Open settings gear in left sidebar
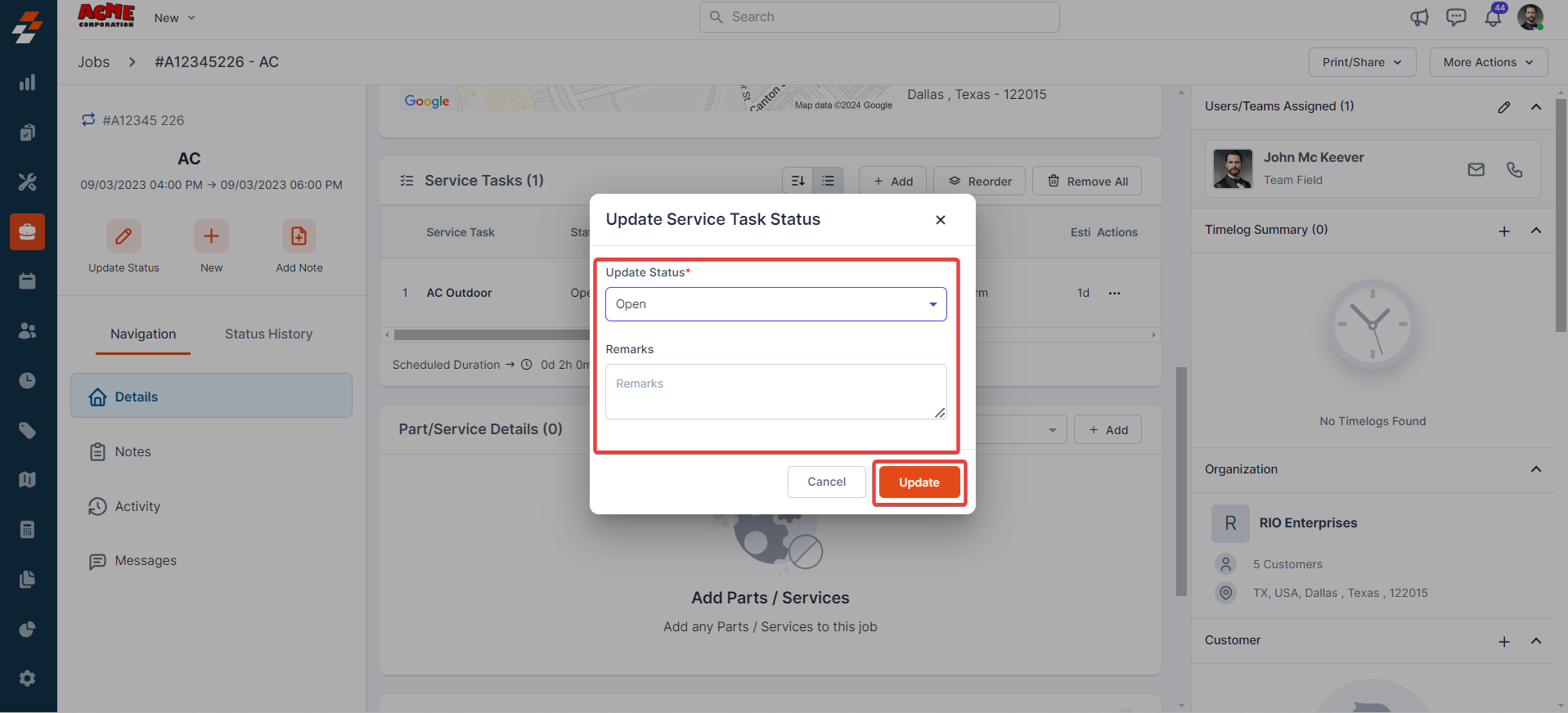1568x713 pixels. (27, 678)
